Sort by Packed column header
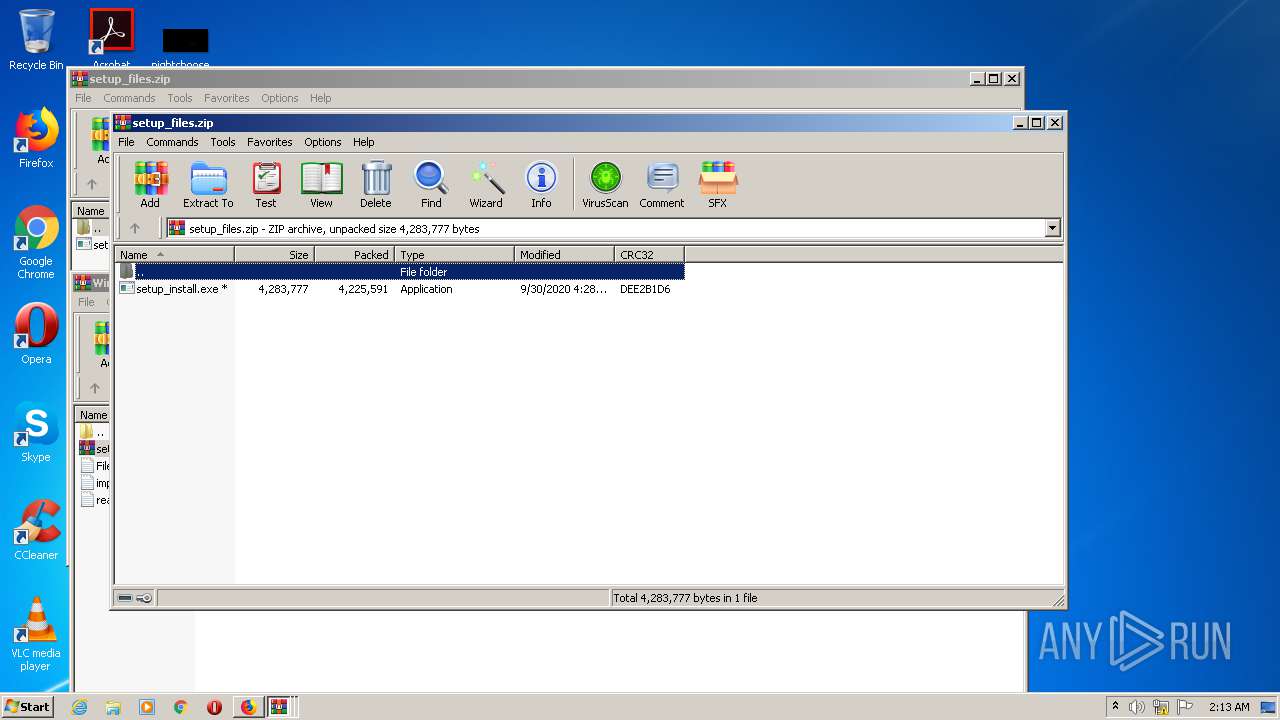This screenshot has height=720, width=1280. tap(354, 255)
